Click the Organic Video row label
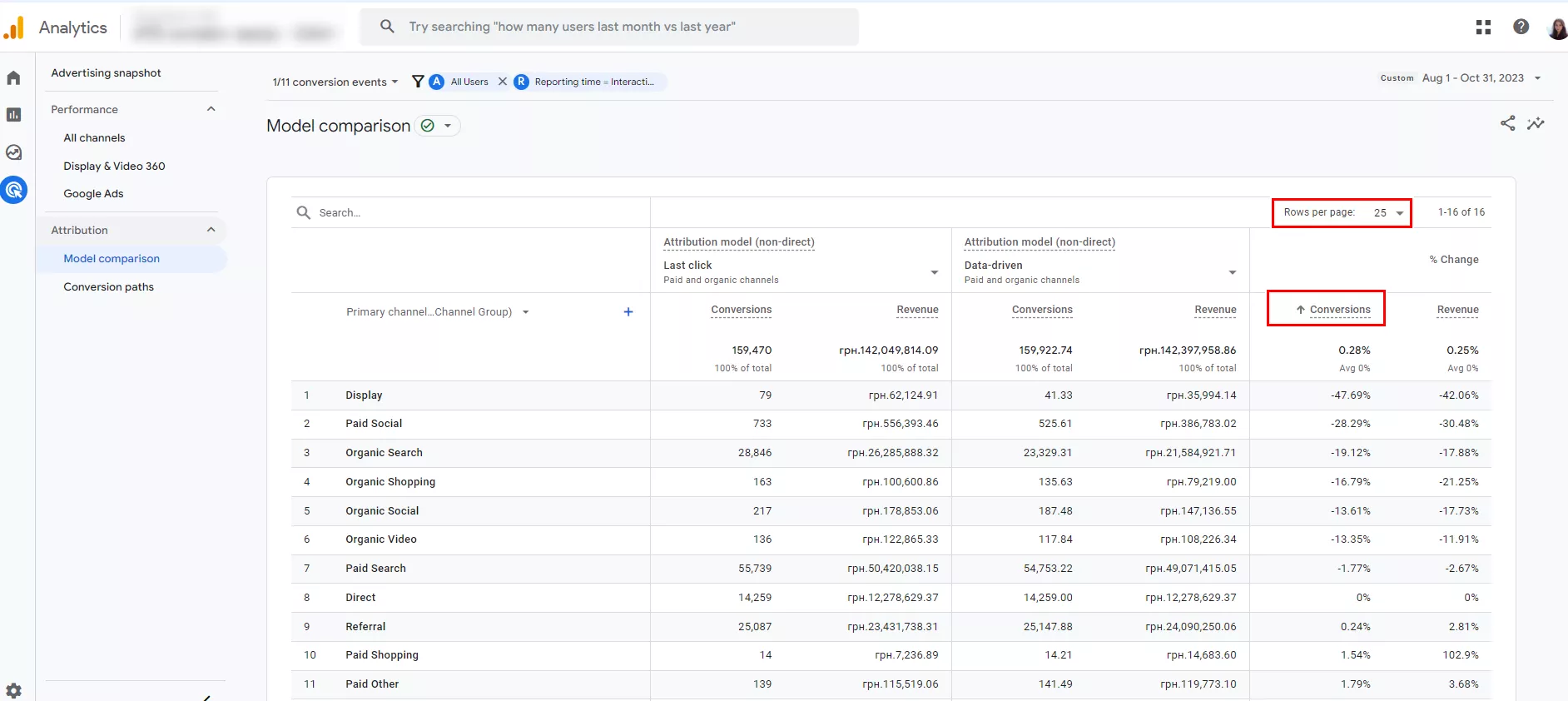Image resolution: width=1568 pixels, height=701 pixels. [x=381, y=539]
